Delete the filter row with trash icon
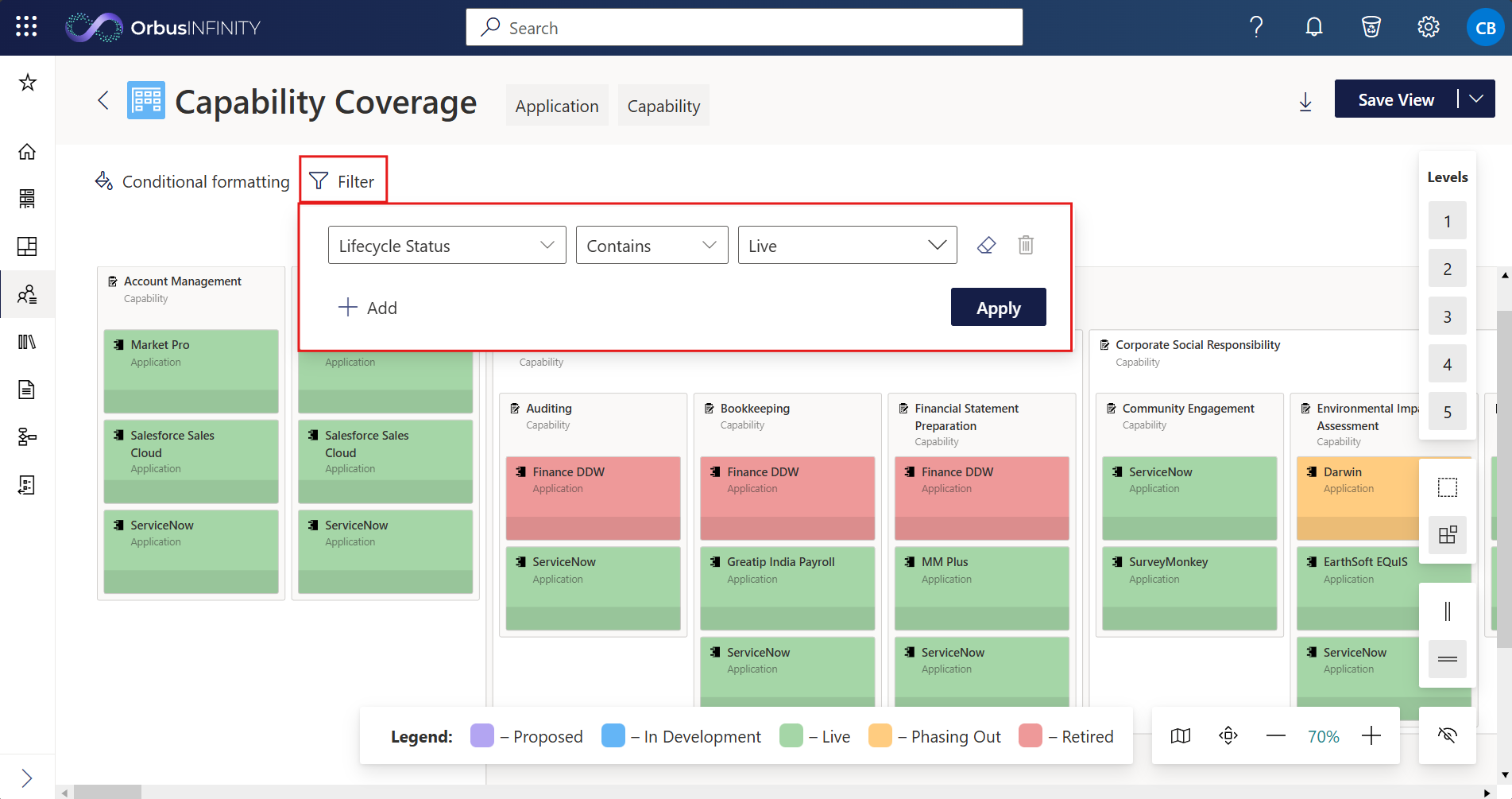This screenshot has height=799, width=1512. pyautogui.click(x=1026, y=245)
